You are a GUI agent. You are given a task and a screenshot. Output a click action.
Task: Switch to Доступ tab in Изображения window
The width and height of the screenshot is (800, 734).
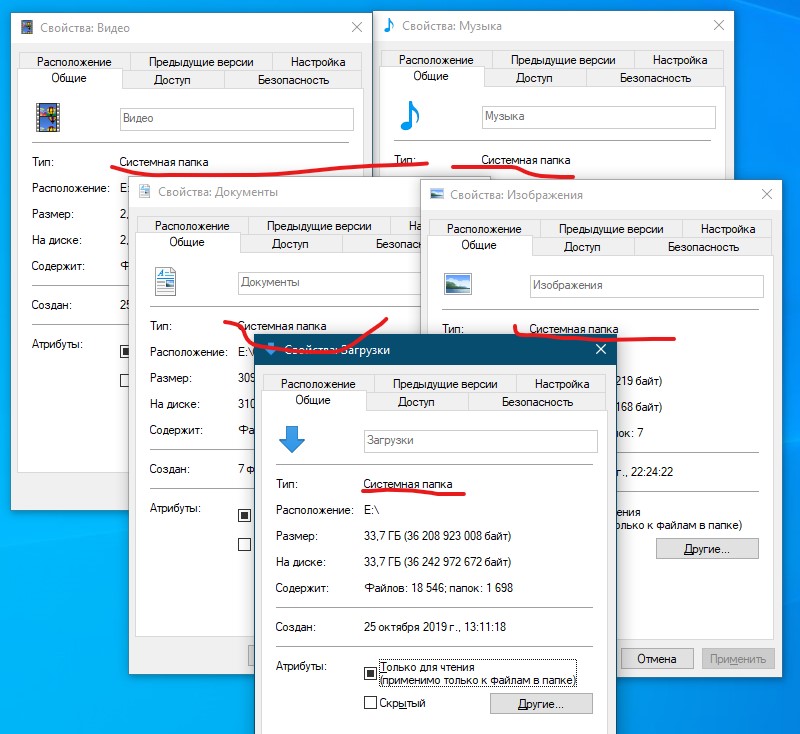582,247
